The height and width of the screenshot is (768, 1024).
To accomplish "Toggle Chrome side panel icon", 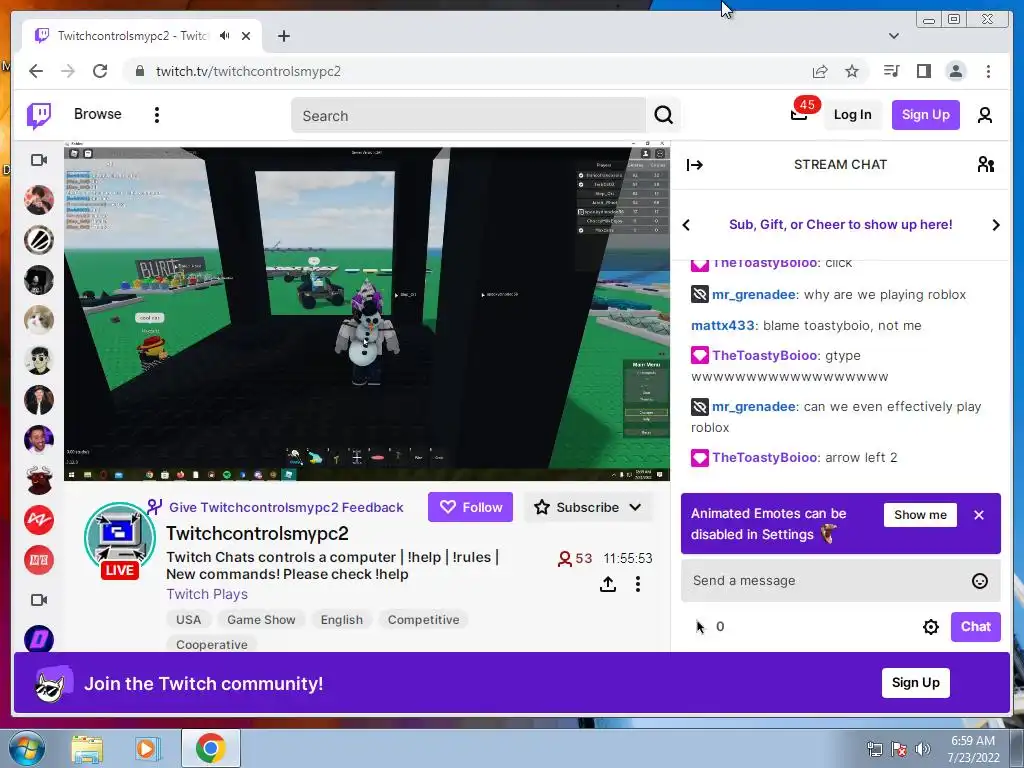I will coord(923,71).
